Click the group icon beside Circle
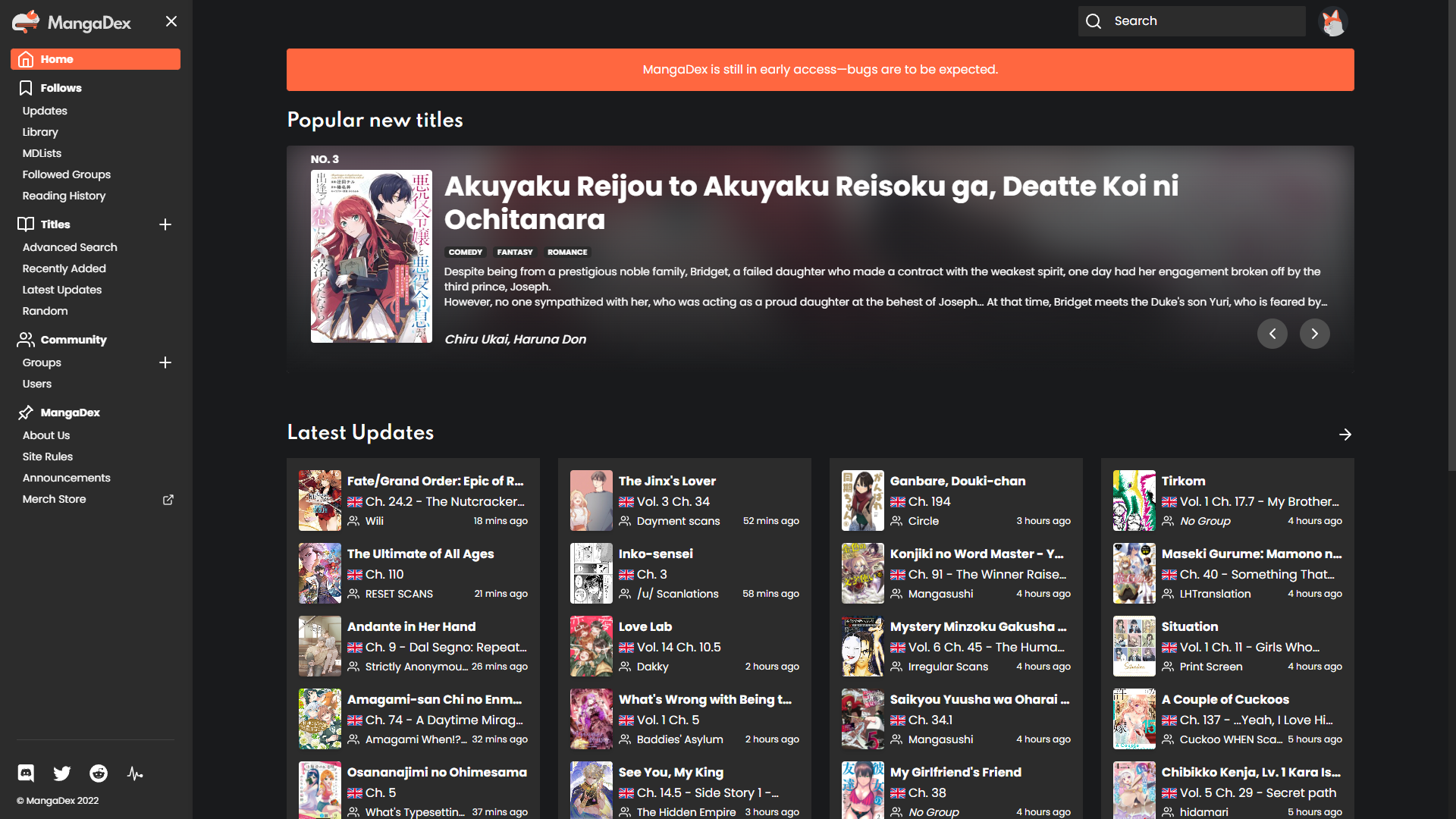This screenshot has width=1456, height=819. pyautogui.click(x=896, y=521)
